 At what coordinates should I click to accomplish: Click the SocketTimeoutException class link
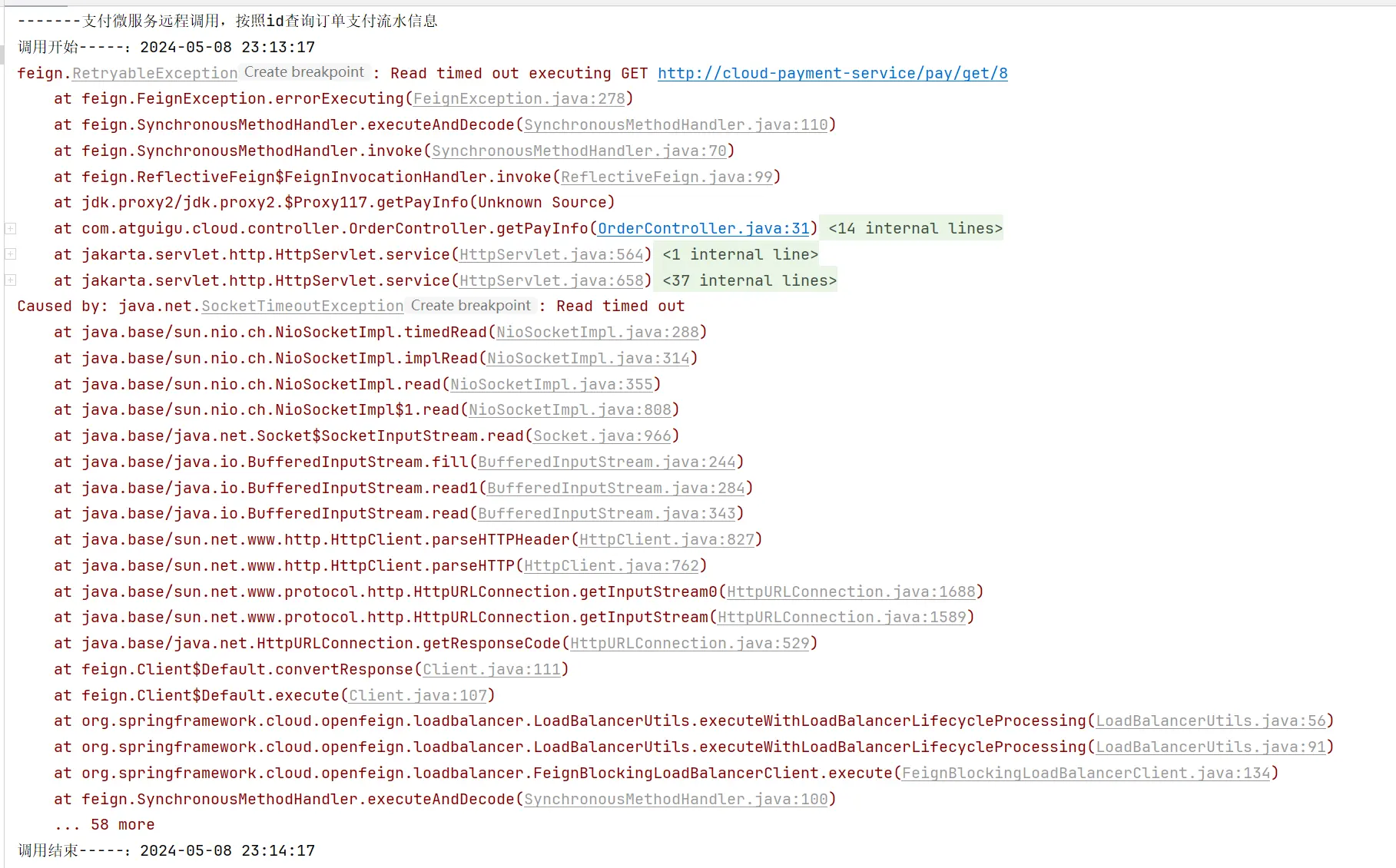tap(302, 306)
